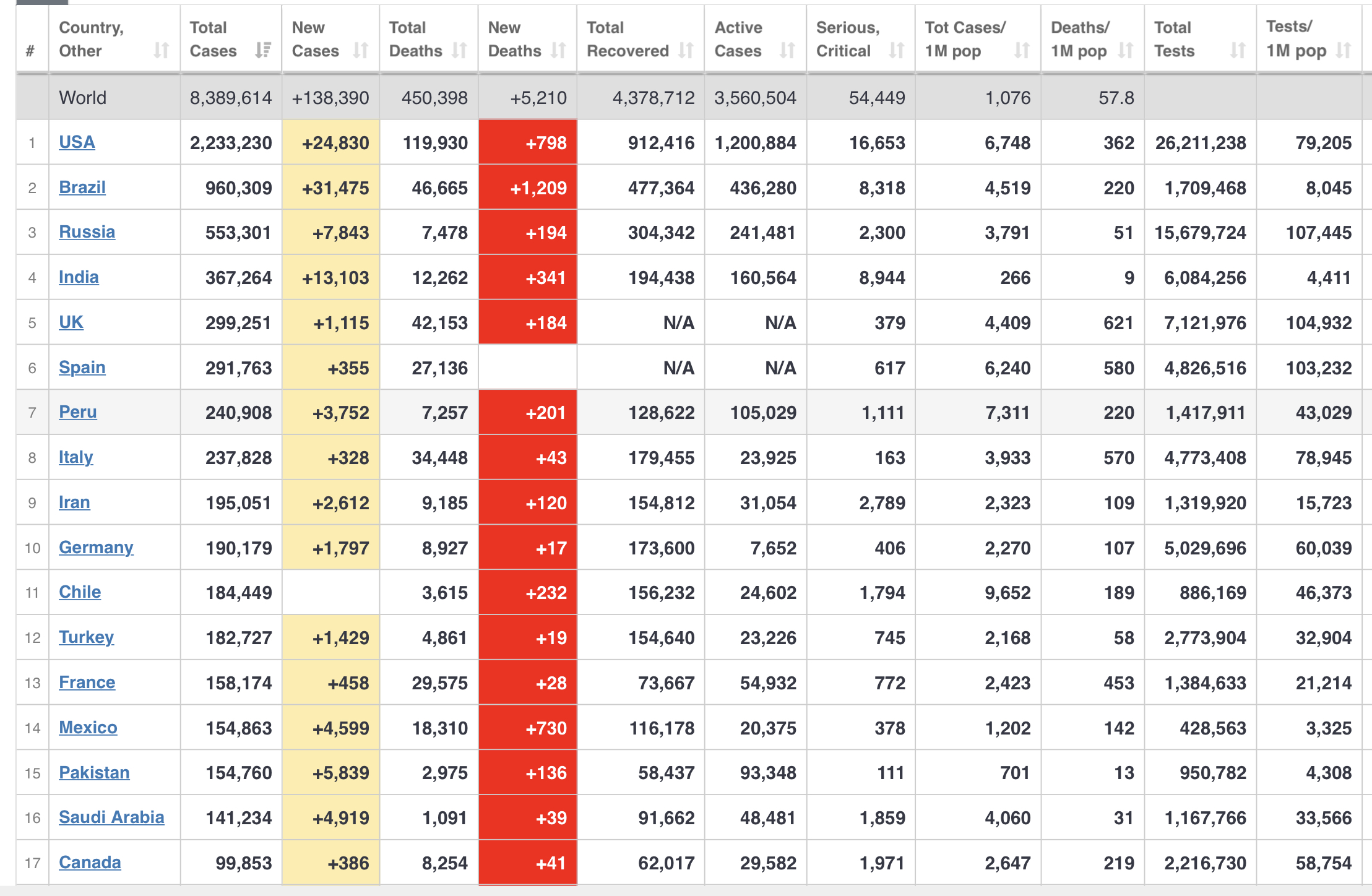Click Total Deaths column sort arrows

click(459, 50)
